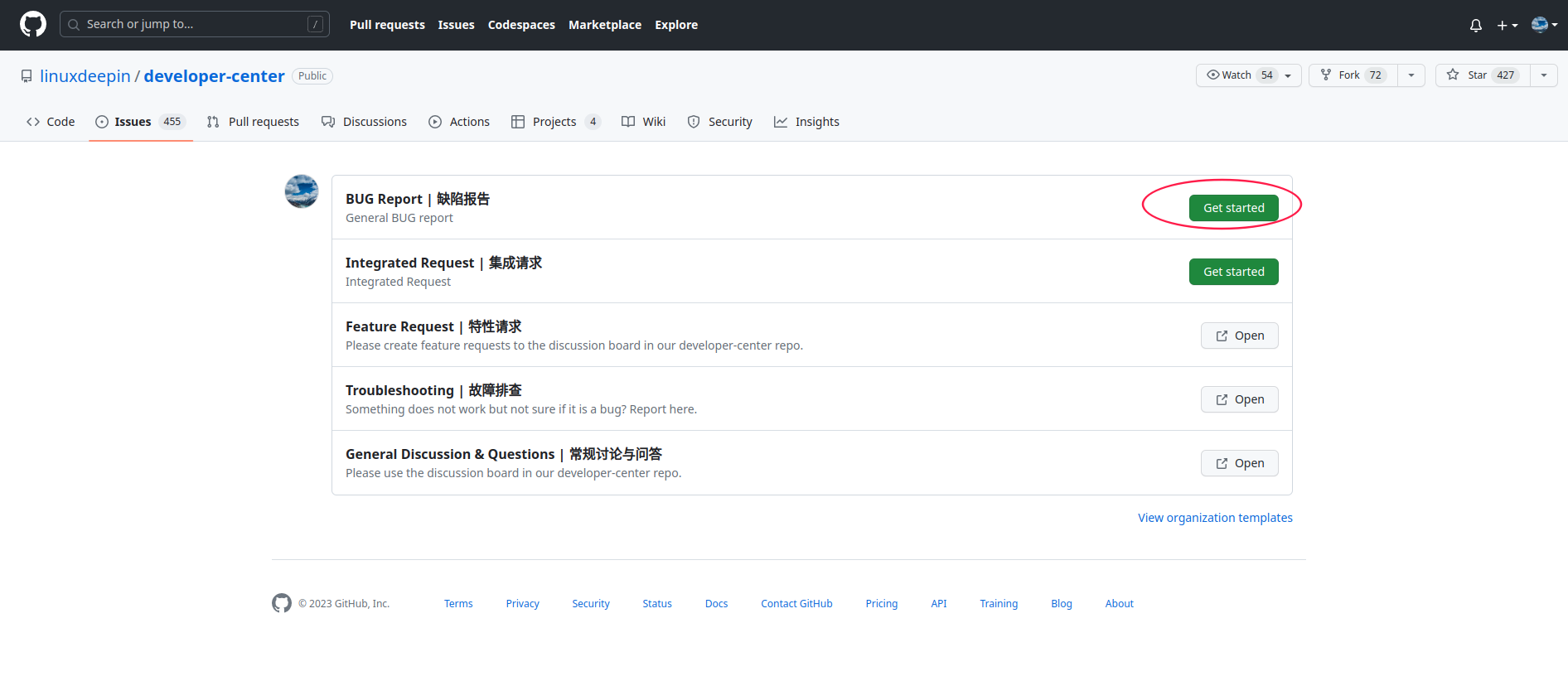
Task: Open the Wiki tab
Action: click(644, 122)
